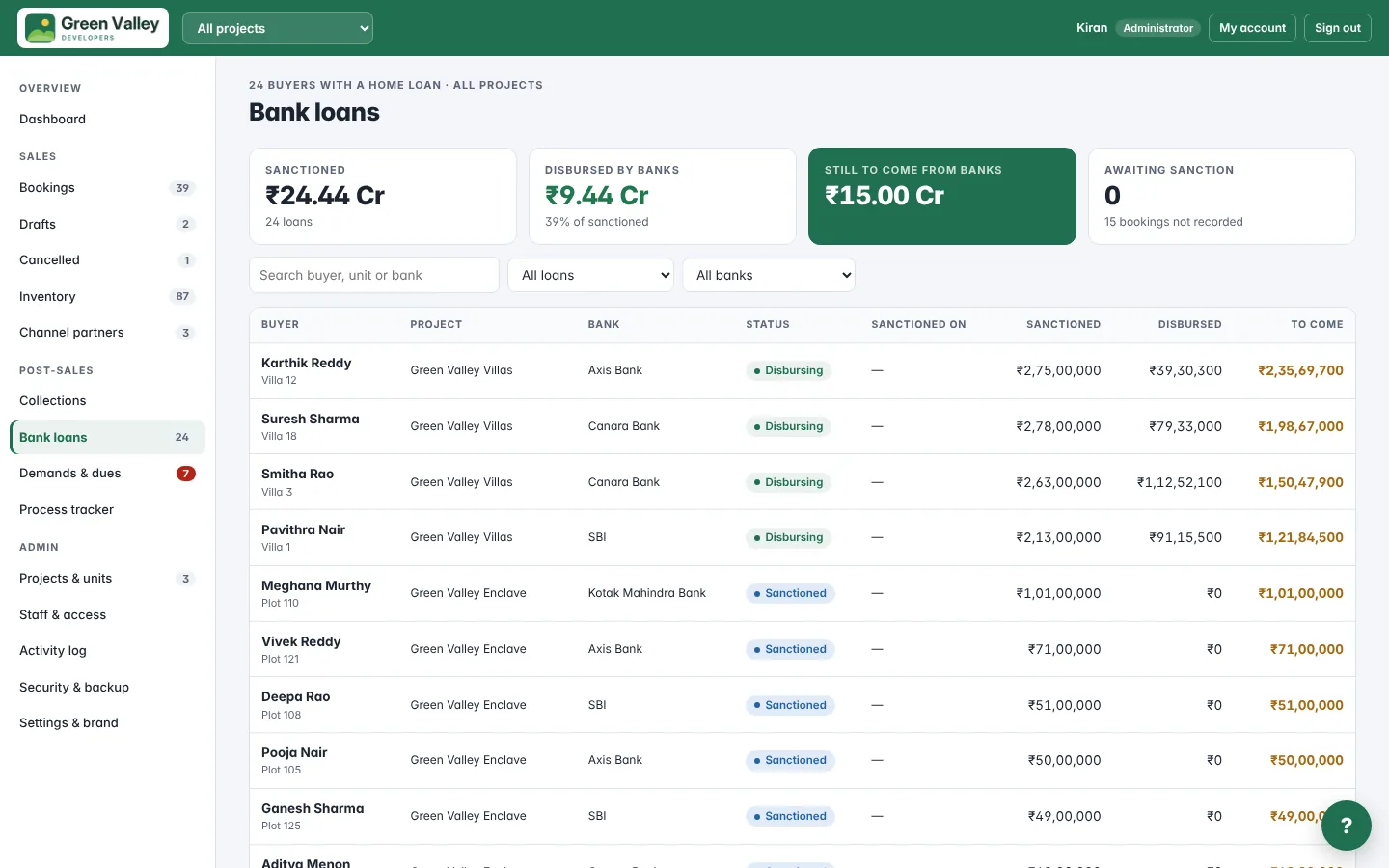Select Bank loans in the sidebar
1389x868 pixels.
(x=107, y=437)
